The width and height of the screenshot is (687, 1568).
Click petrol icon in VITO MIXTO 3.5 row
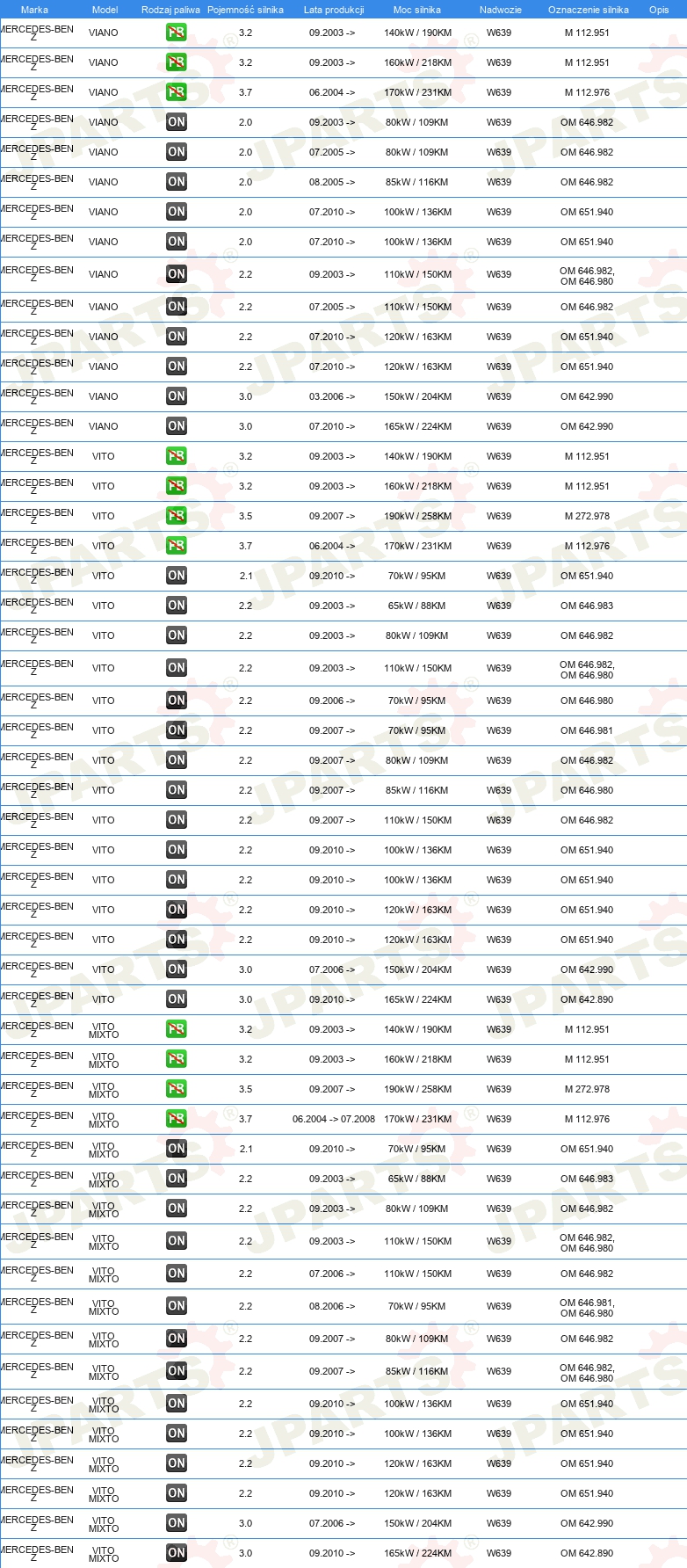[177, 1089]
